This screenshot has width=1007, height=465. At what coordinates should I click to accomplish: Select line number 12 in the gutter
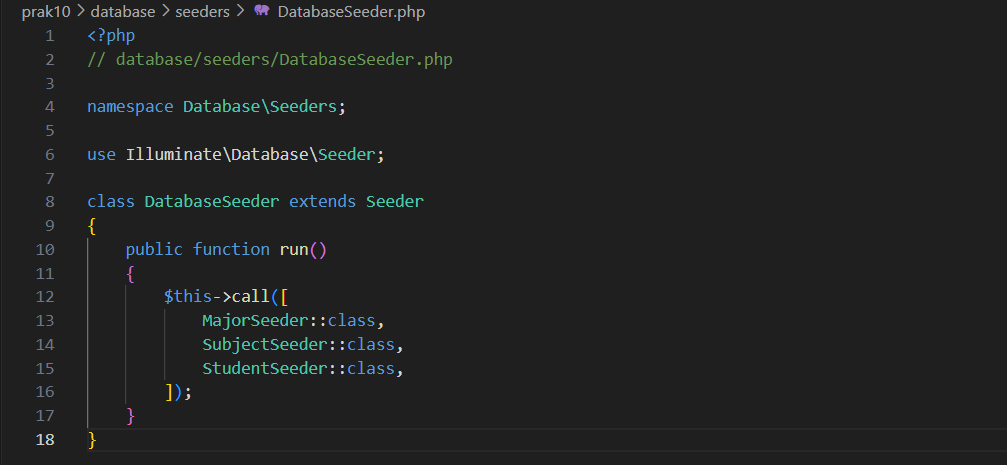[46, 297]
